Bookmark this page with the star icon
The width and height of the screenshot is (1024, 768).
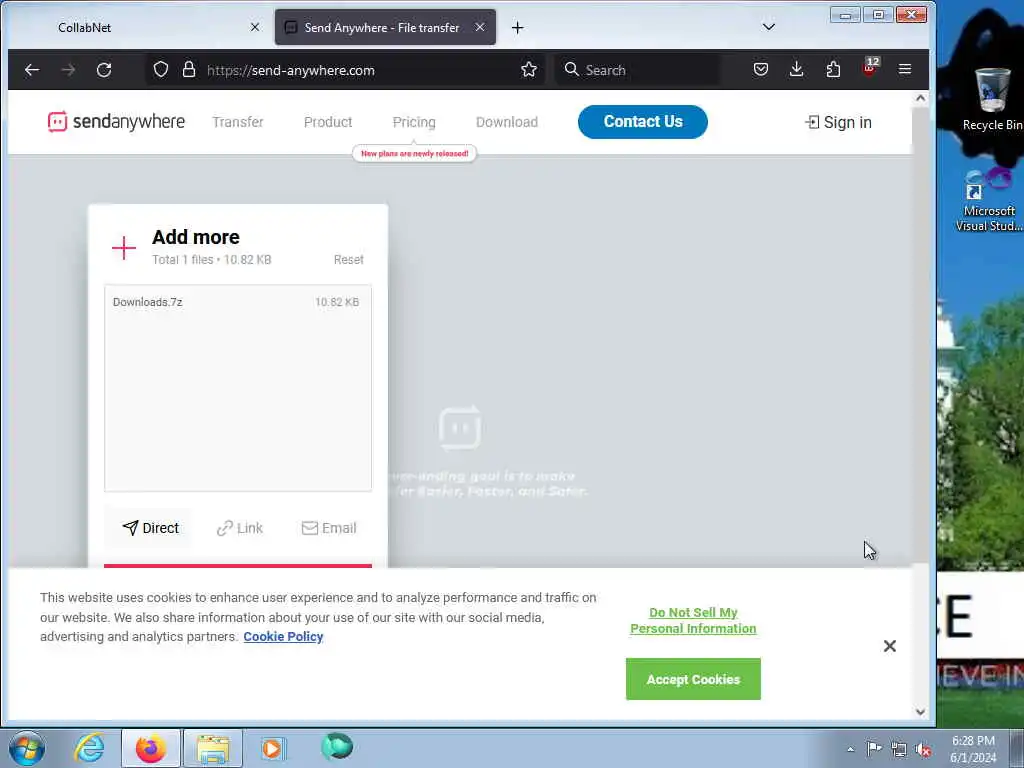529,70
